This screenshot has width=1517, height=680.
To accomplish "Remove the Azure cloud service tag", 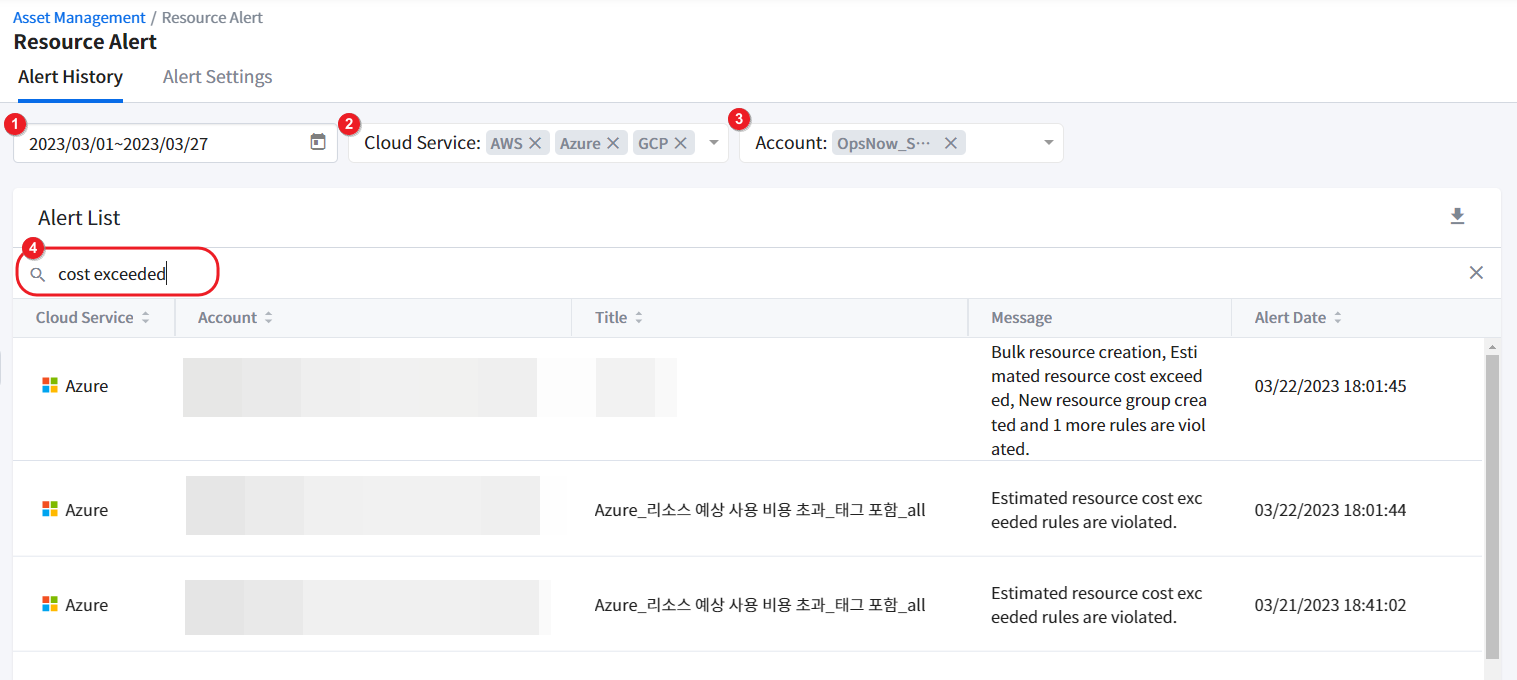I will [x=613, y=143].
